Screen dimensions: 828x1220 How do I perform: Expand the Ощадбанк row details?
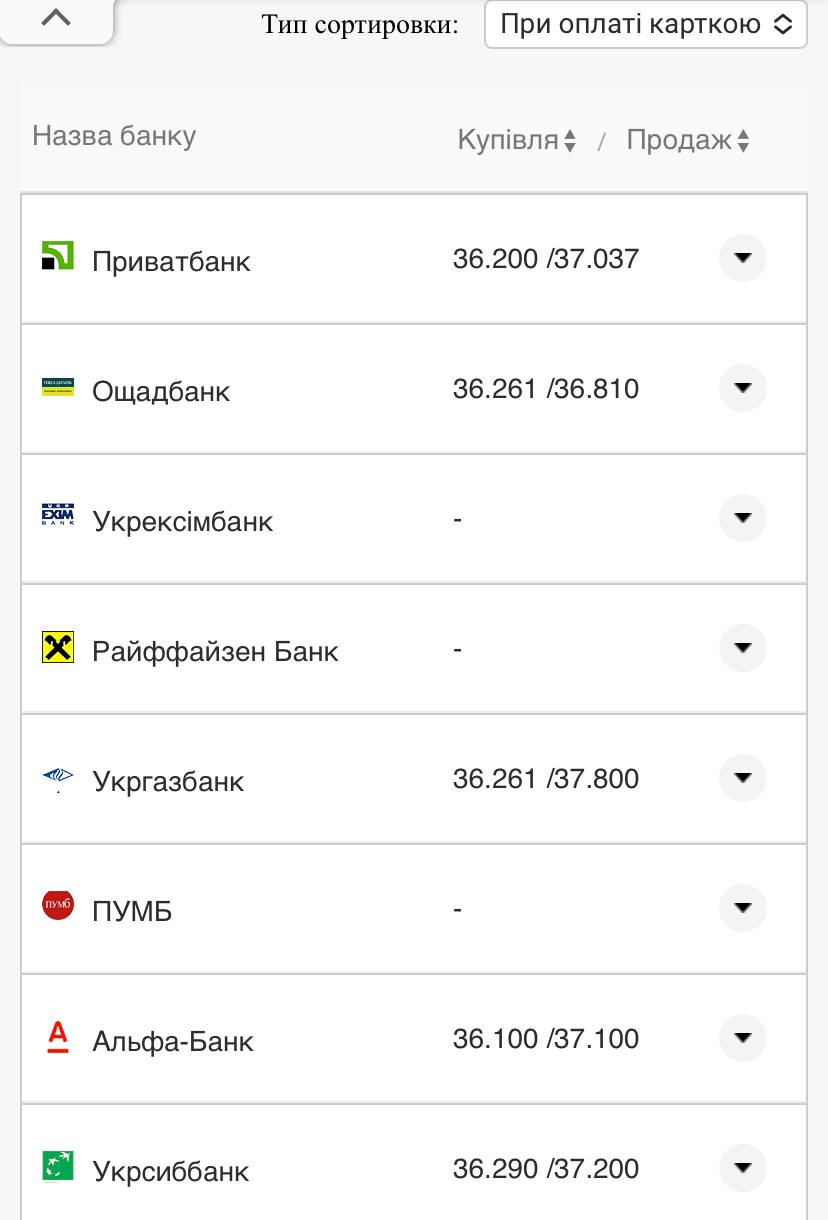(742, 388)
